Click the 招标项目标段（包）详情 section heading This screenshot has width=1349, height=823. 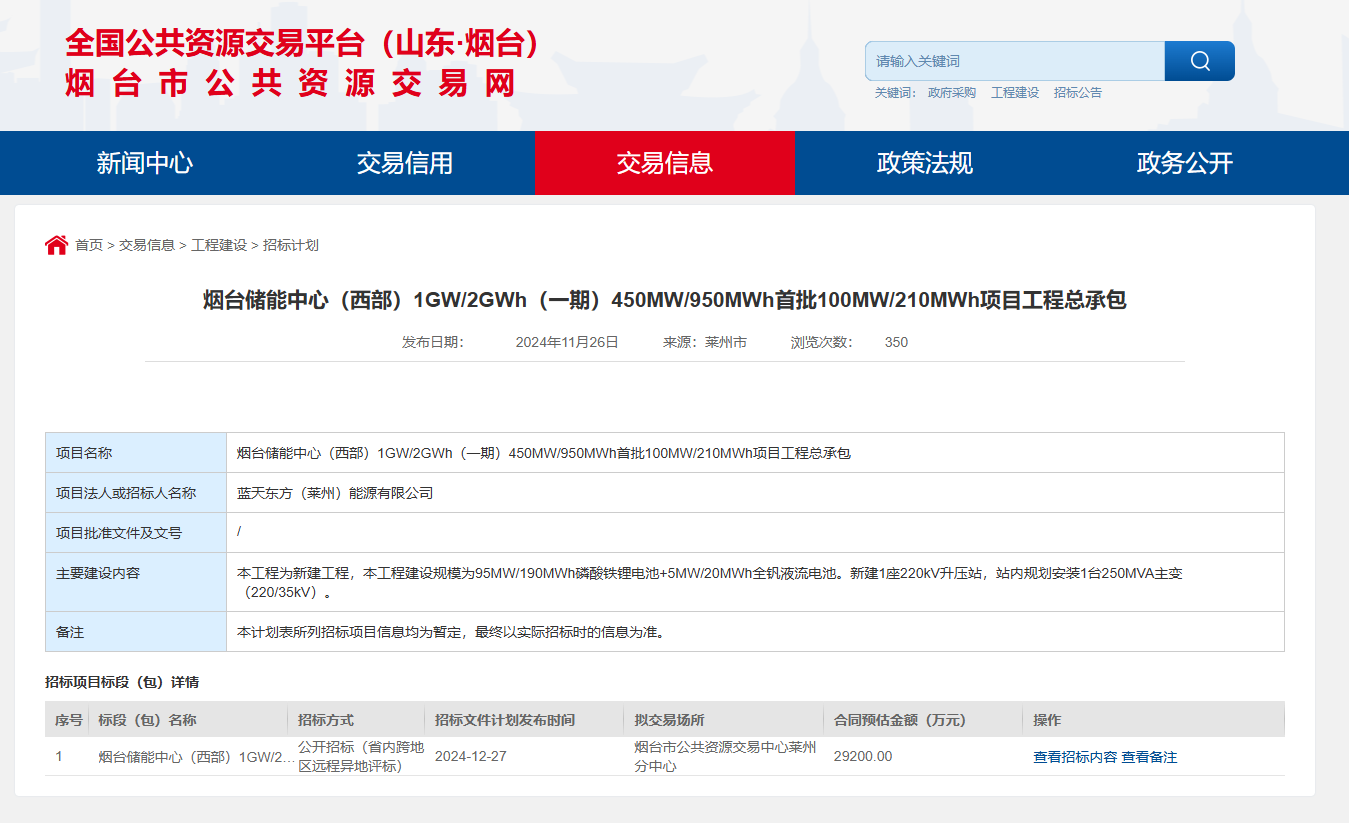[x=122, y=682]
